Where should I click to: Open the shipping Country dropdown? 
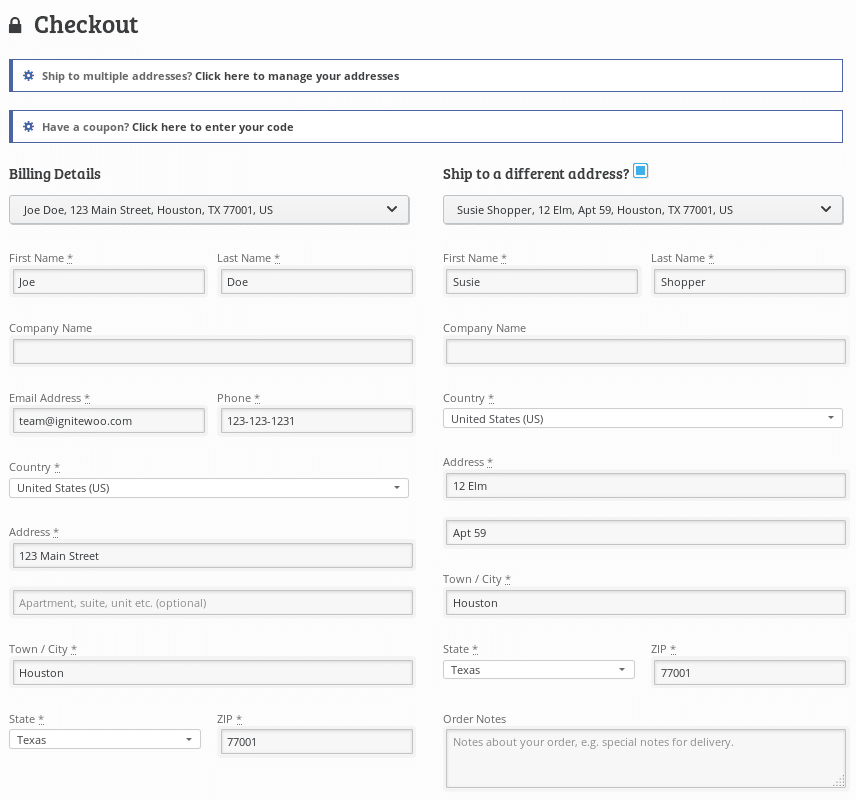pyautogui.click(x=643, y=418)
